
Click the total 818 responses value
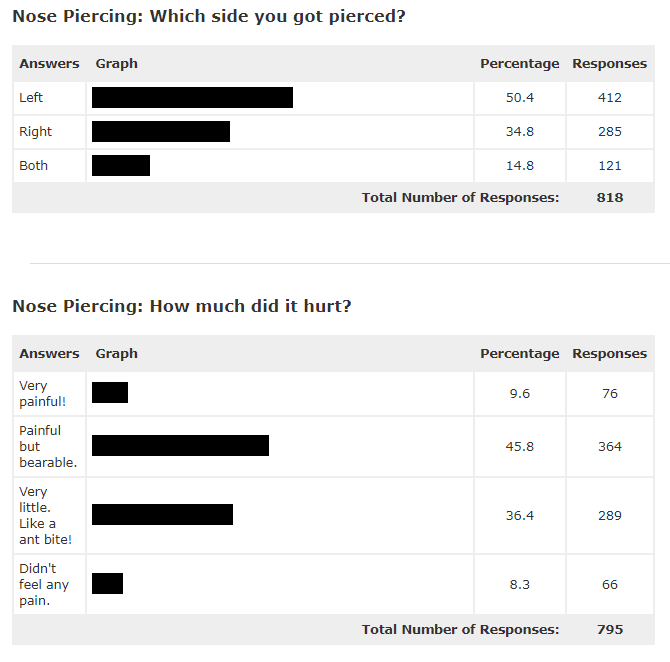coord(610,197)
